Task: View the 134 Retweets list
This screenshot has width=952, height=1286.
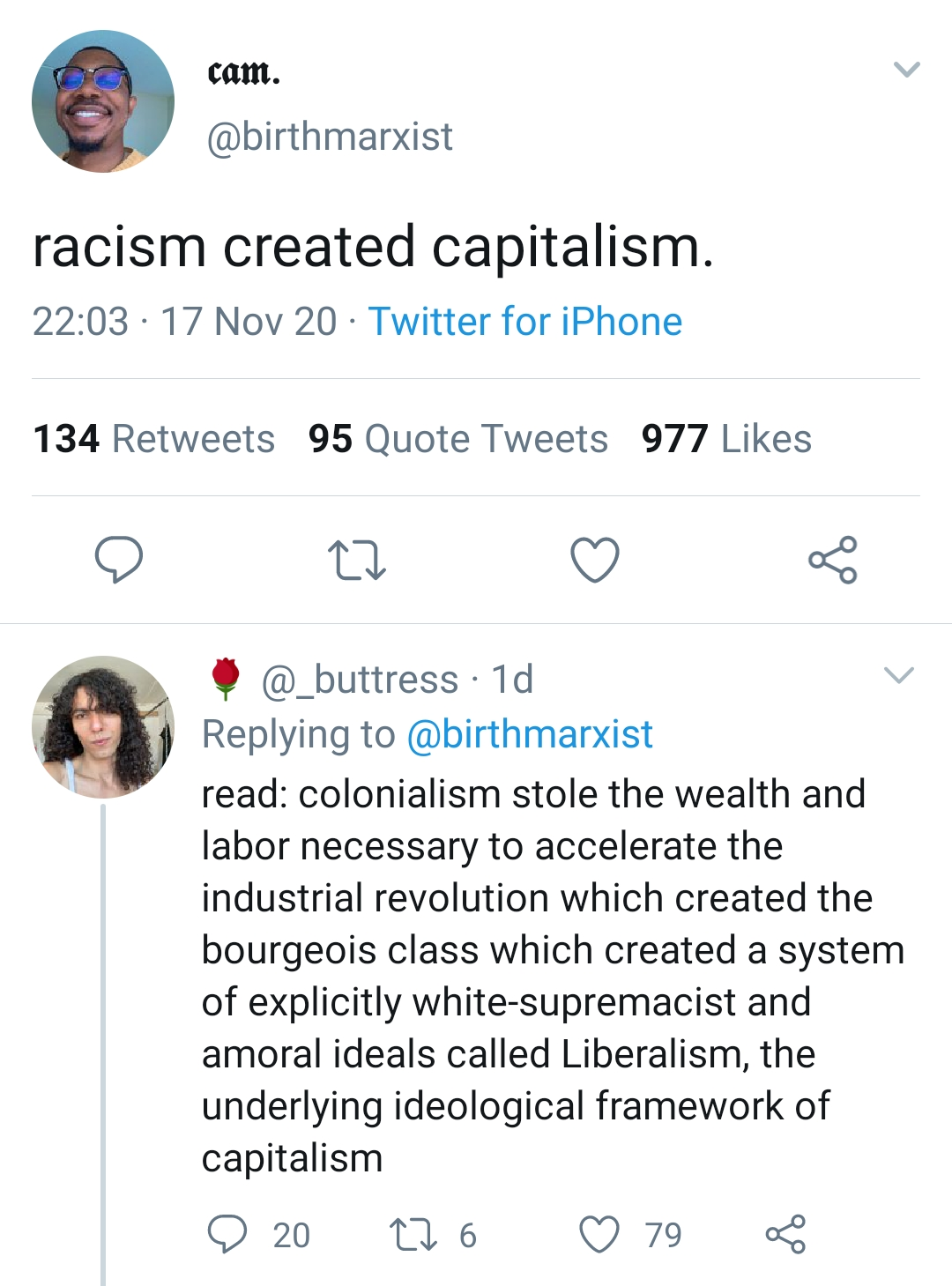Action: point(154,439)
